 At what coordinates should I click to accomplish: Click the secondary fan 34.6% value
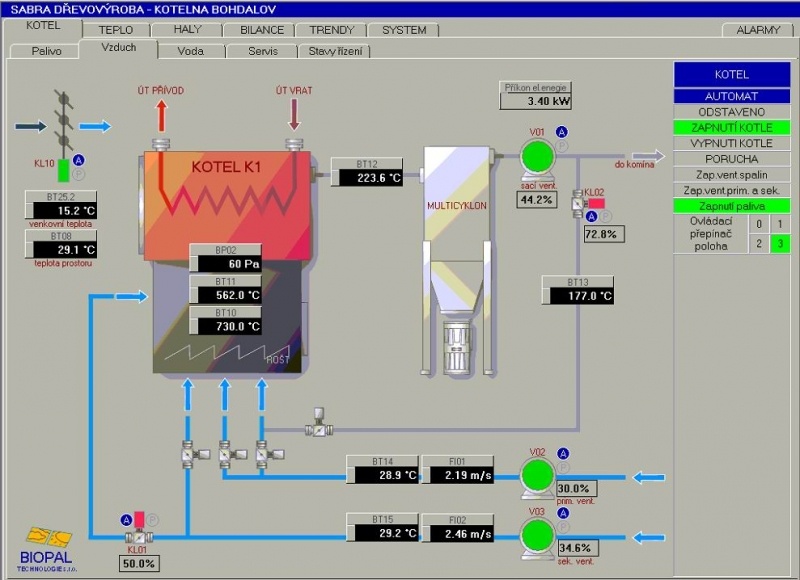pos(576,548)
